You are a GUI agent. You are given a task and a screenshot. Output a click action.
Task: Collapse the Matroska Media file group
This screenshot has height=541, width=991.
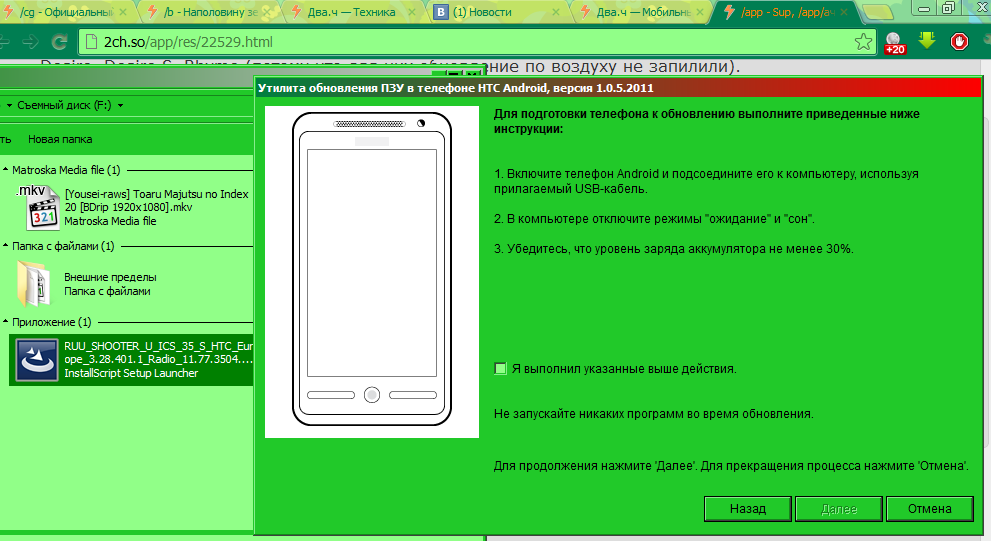pos(6,169)
